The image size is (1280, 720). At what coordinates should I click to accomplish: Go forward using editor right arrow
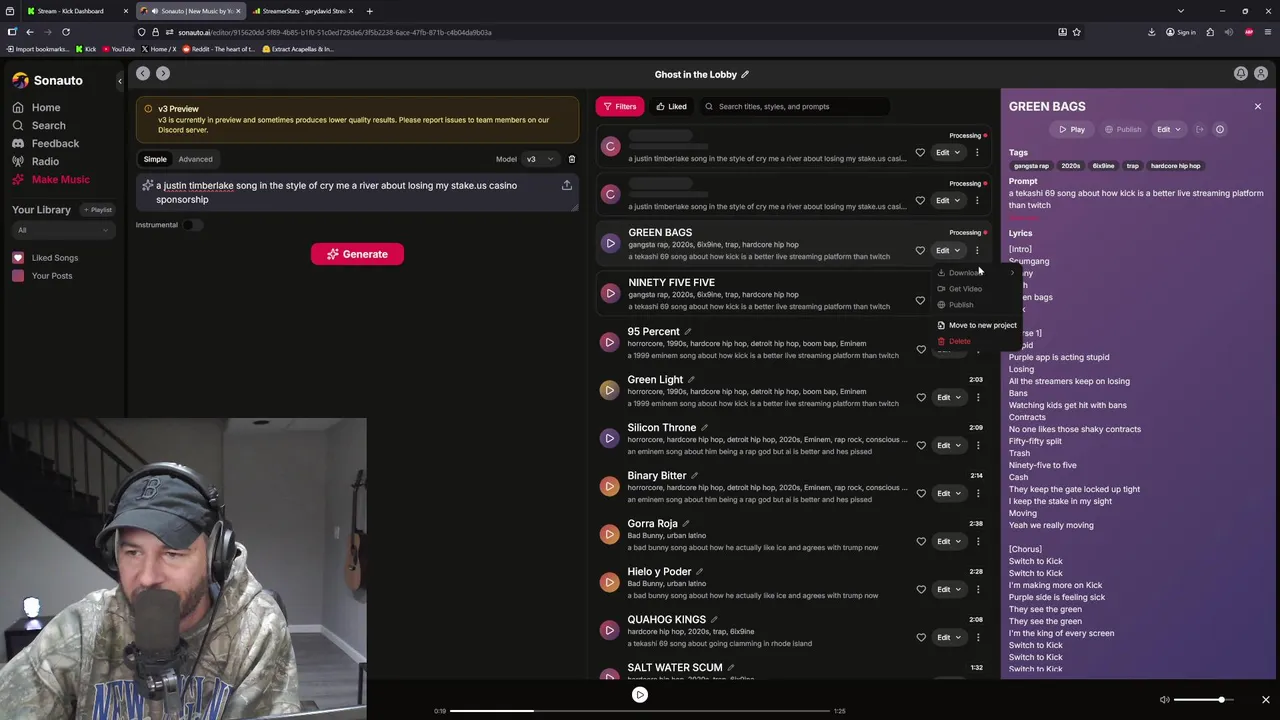(x=163, y=73)
